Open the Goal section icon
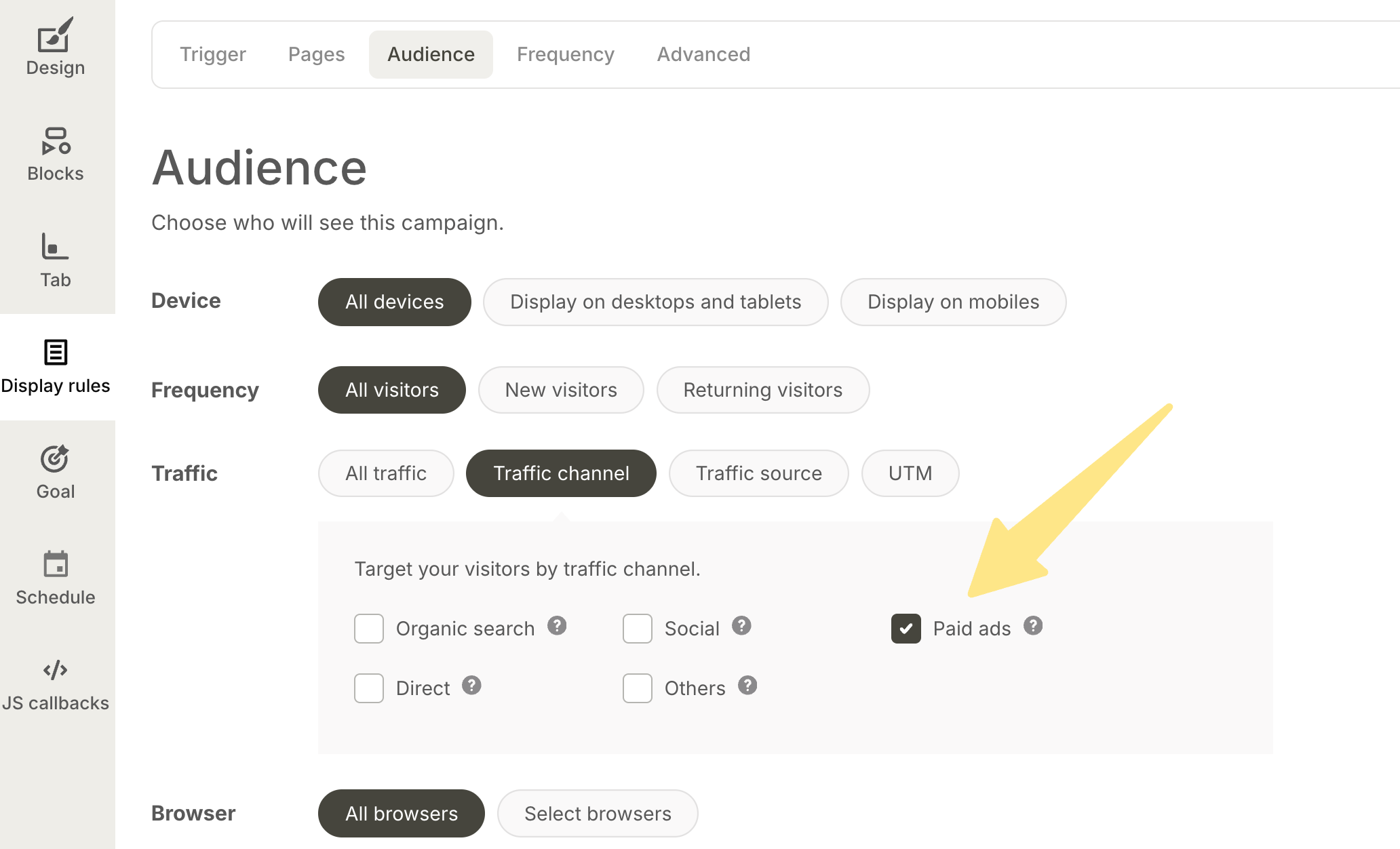Screen dimensions: 1400x849 55,458
